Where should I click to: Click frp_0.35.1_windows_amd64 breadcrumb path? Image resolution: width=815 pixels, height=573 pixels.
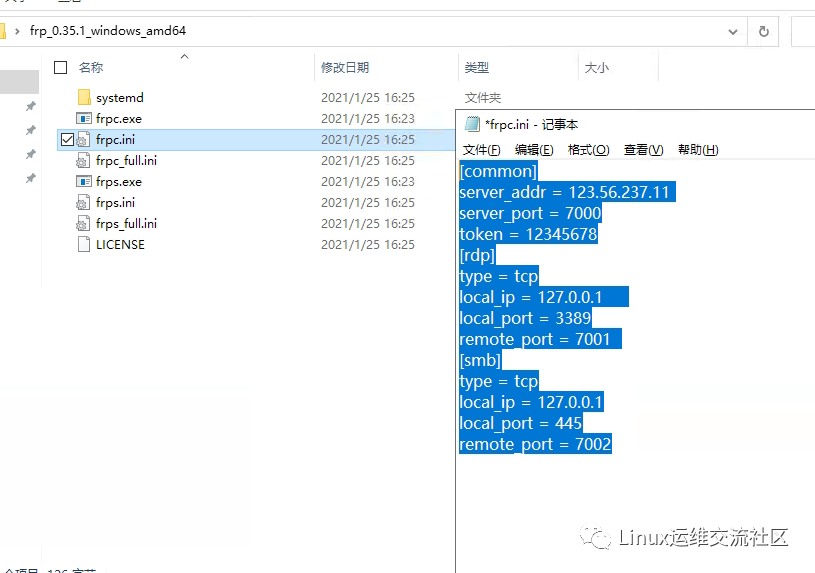click(108, 31)
